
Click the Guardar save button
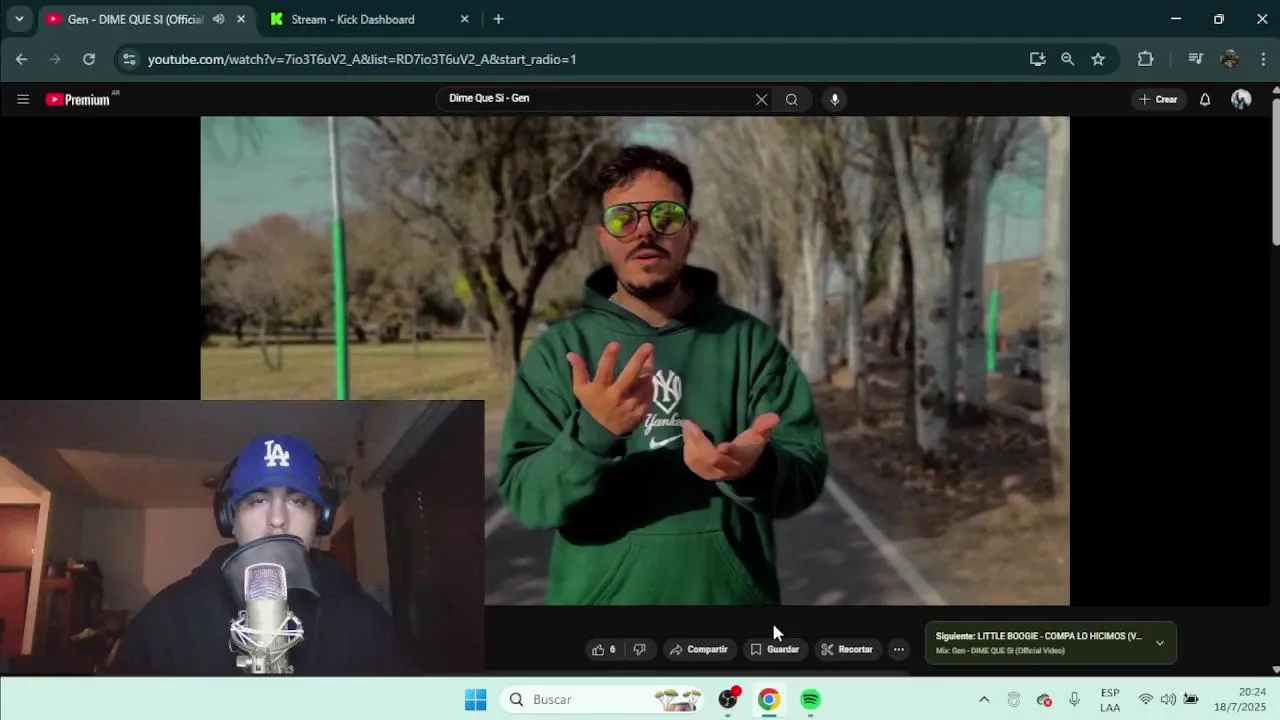775,650
